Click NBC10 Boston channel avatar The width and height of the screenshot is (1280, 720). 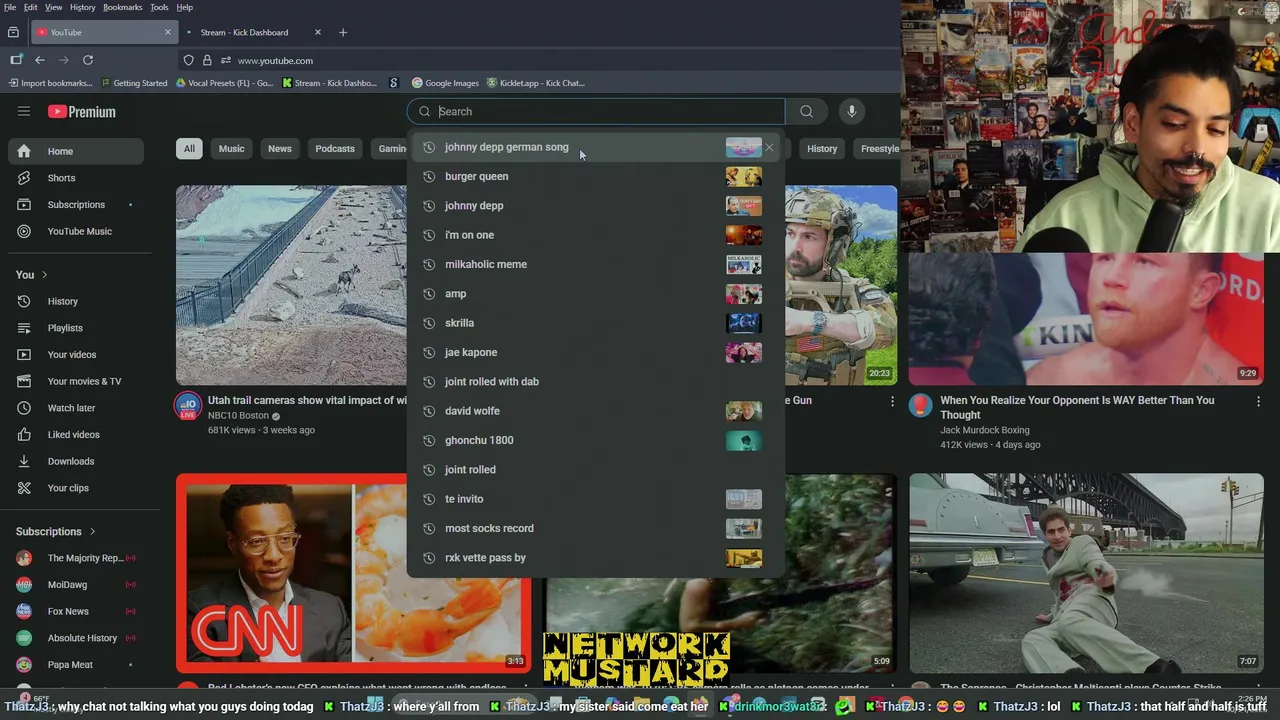[x=188, y=406]
